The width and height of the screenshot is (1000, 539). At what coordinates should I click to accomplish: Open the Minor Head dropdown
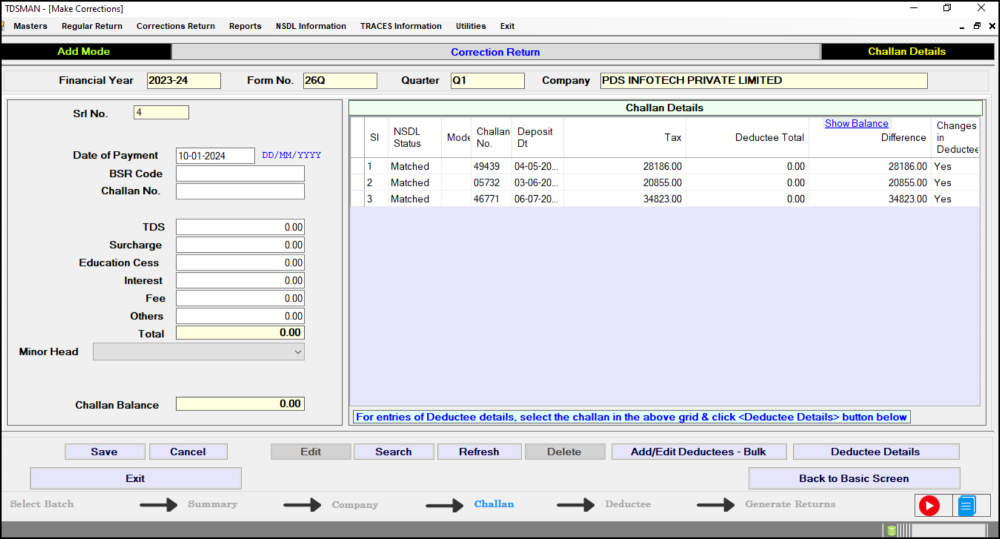click(x=198, y=351)
